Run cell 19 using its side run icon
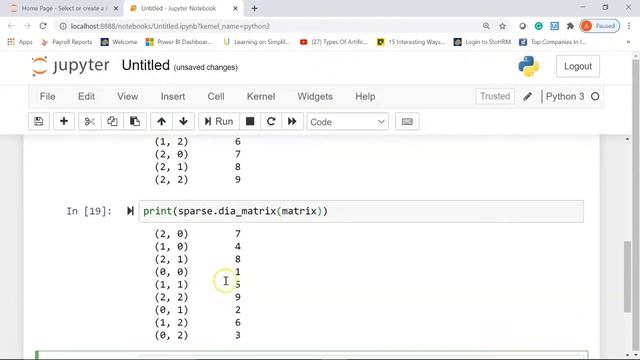Image resolution: width=640 pixels, height=360 pixels. point(130,211)
